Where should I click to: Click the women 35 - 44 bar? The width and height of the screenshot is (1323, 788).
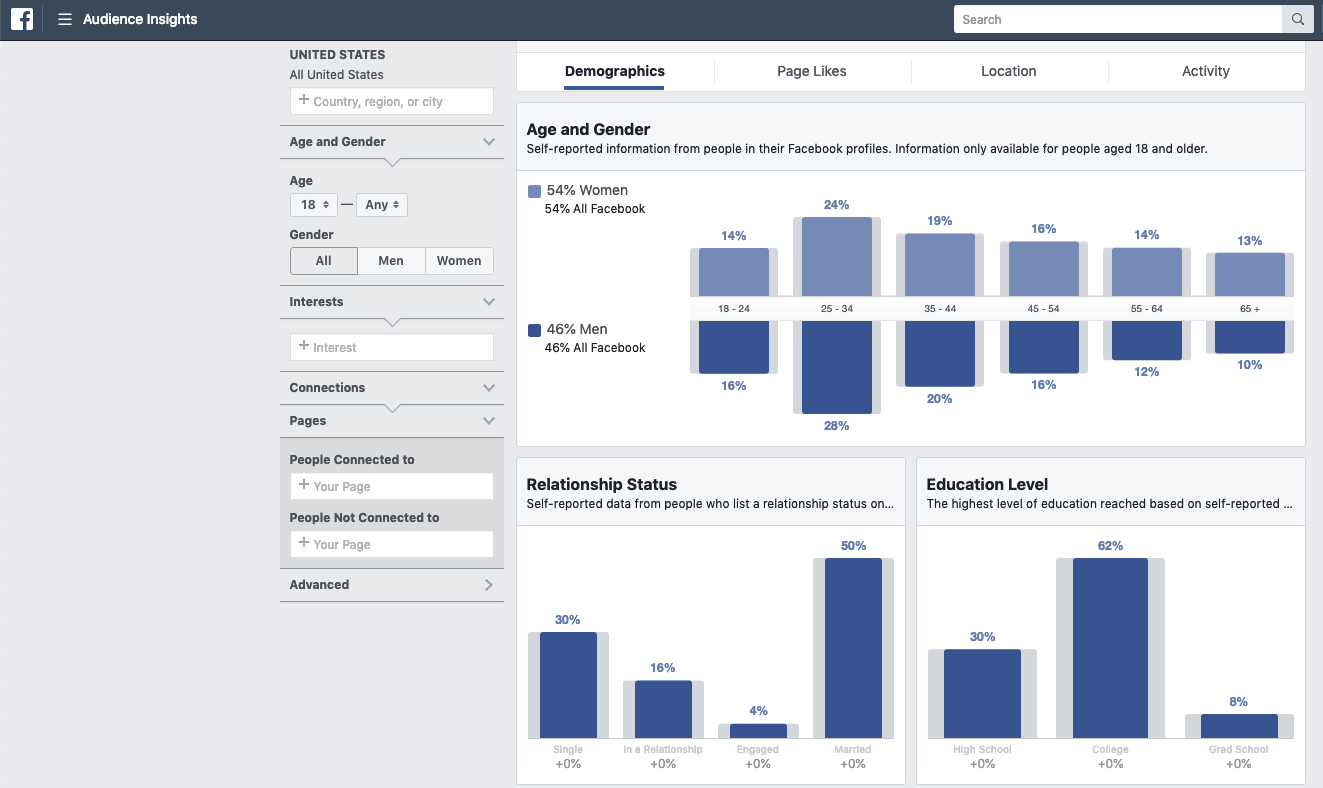940,265
